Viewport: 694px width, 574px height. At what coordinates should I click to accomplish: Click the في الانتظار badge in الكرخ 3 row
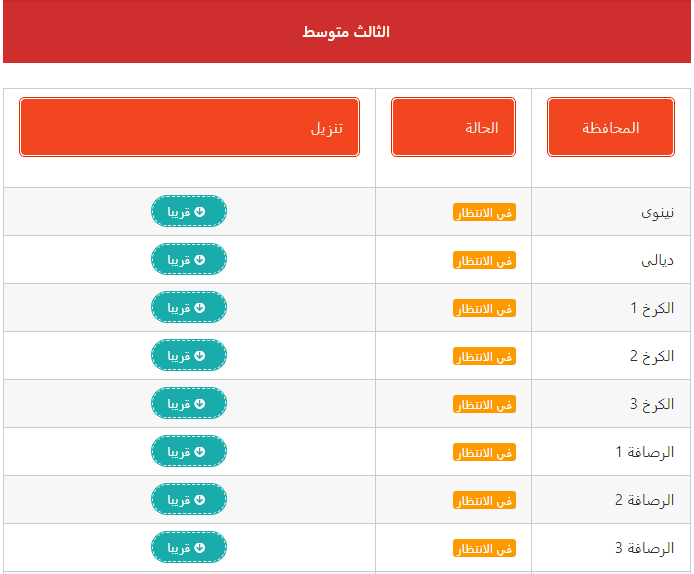tap(484, 404)
